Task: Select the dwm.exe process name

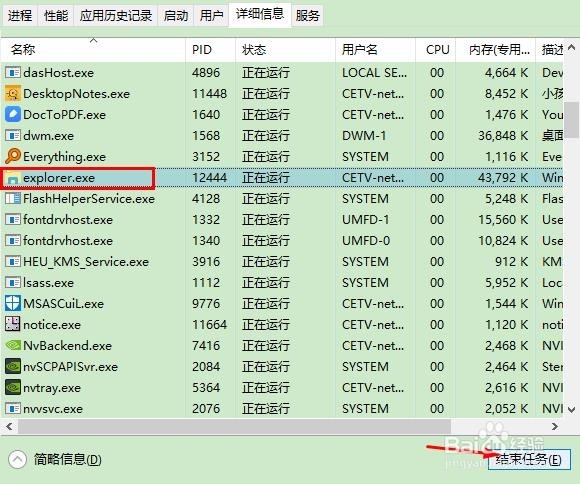Action: [48, 136]
